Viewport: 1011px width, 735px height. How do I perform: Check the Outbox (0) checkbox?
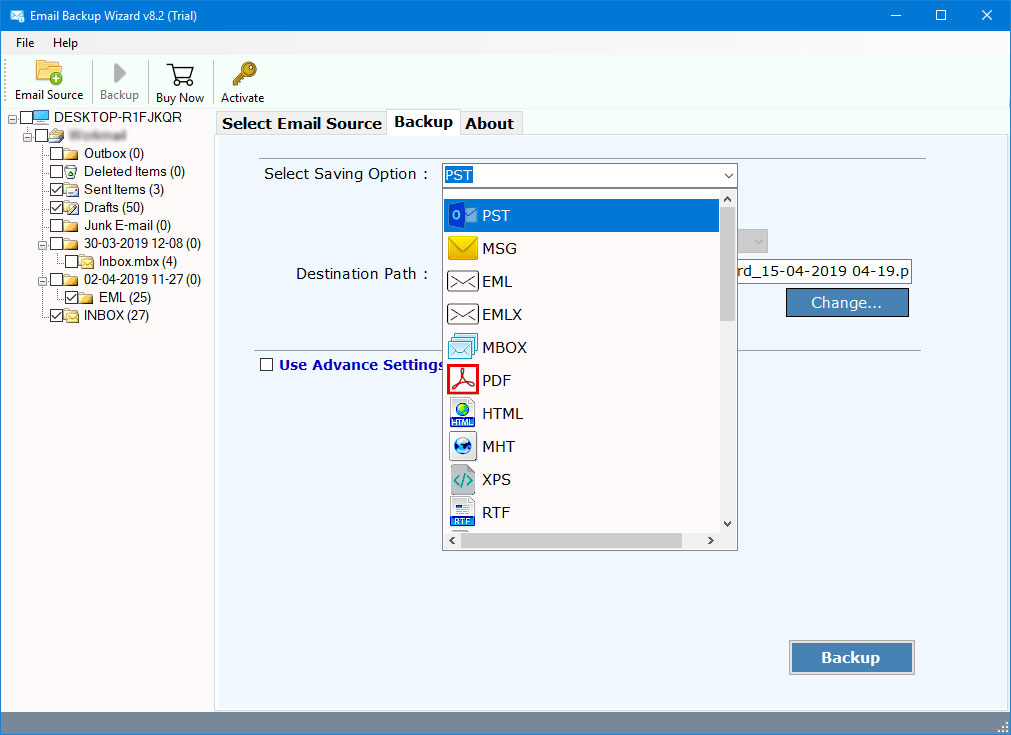pyautogui.click(x=56, y=153)
